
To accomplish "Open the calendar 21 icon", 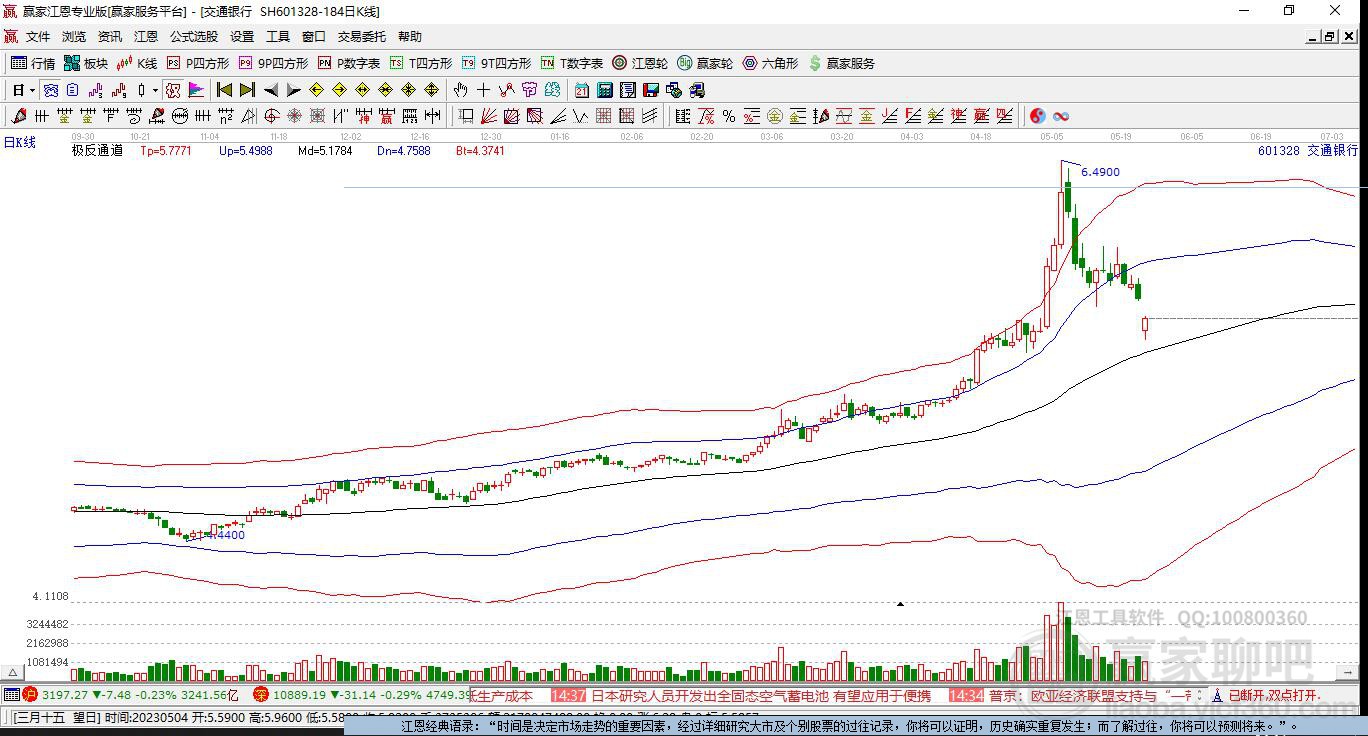I will coord(581,90).
